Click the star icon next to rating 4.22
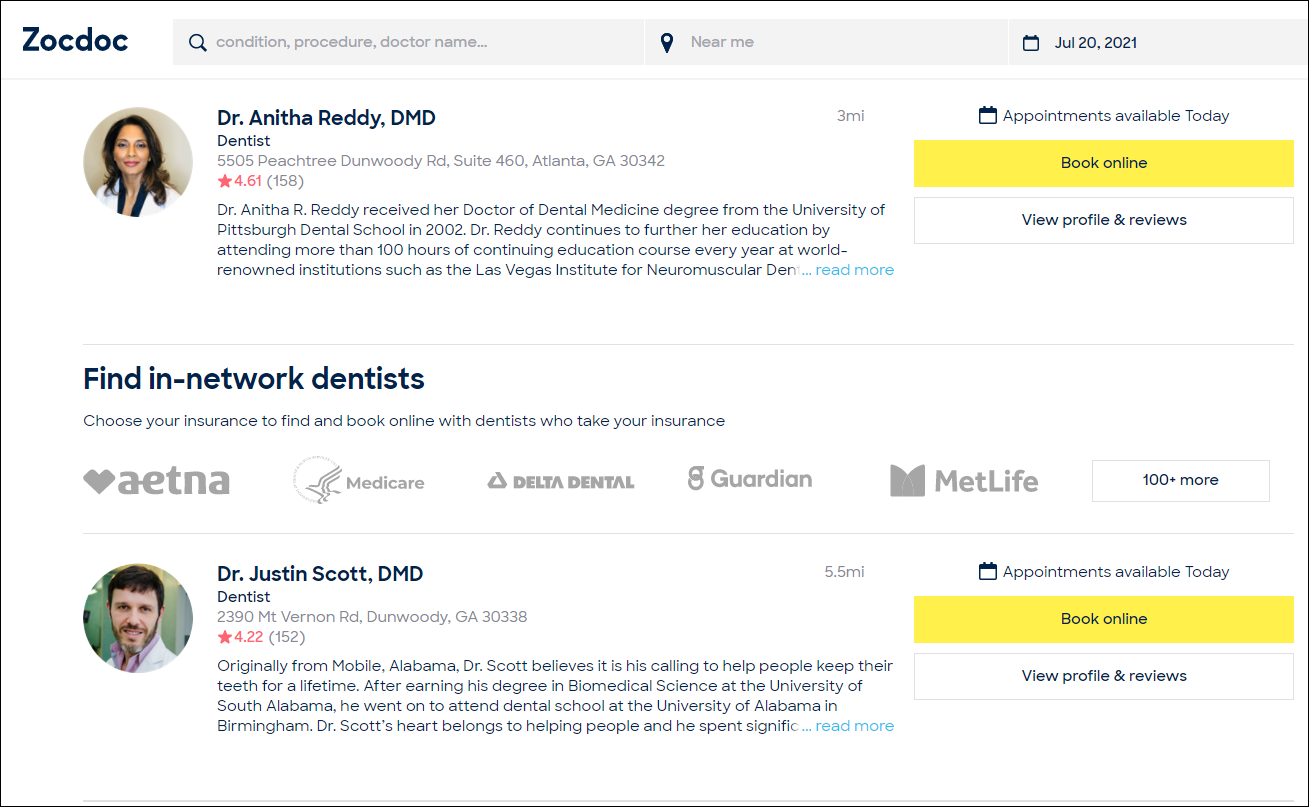Screen dimensions: 1309x807 pyautogui.click(x=225, y=637)
